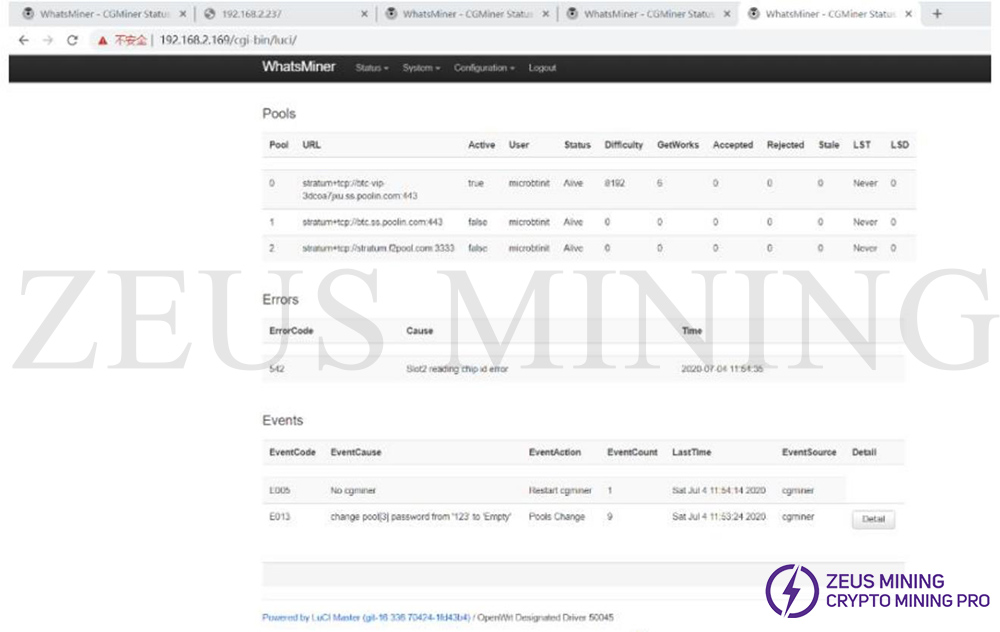Click the Detail button for event E013

[x=873, y=520]
